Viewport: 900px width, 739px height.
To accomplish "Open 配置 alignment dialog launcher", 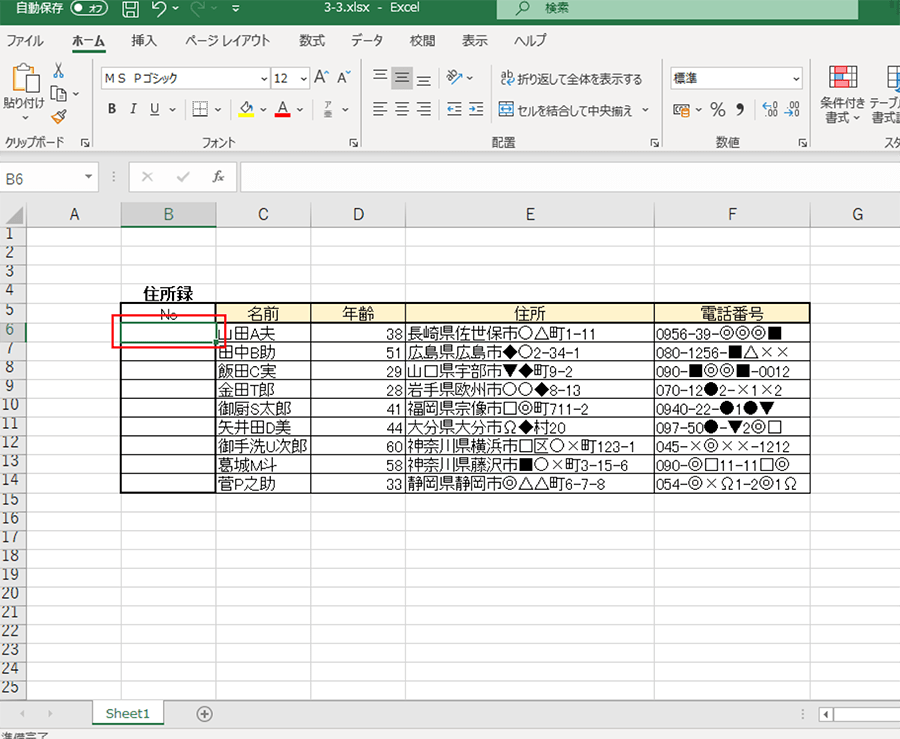I will point(654,143).
